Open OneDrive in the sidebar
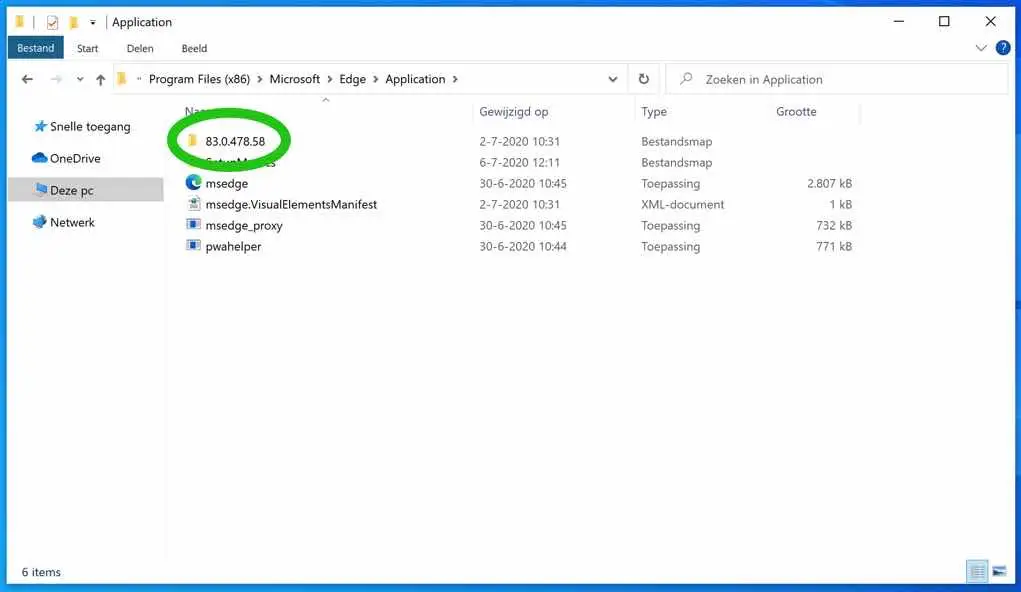This screenshot has height=592, width=1021. pos(66,158)
